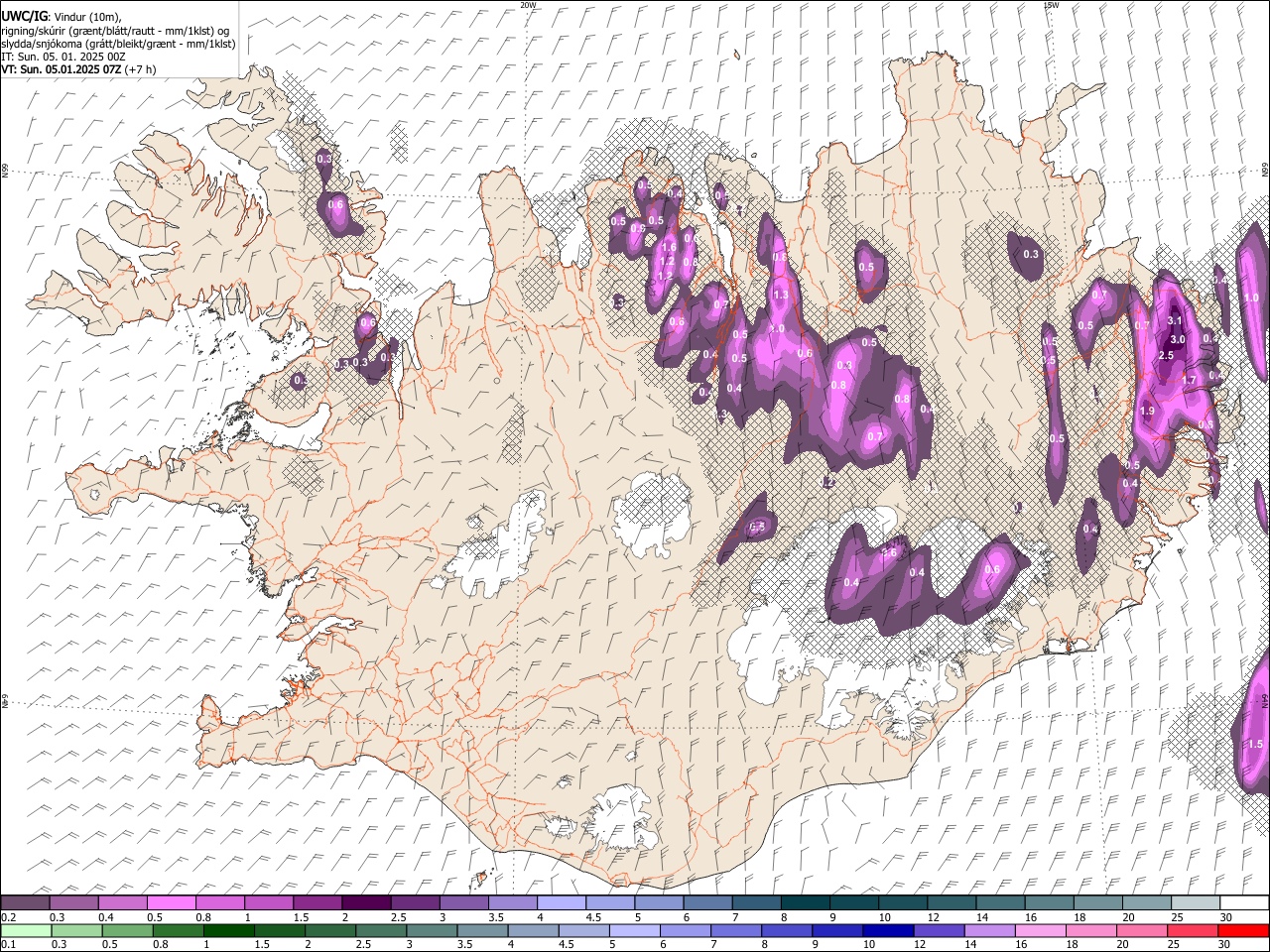This screenshot has height=952, width=1270.
Task: Select the 'Vindur (10m)' text in the header
Action: [88, 17]
